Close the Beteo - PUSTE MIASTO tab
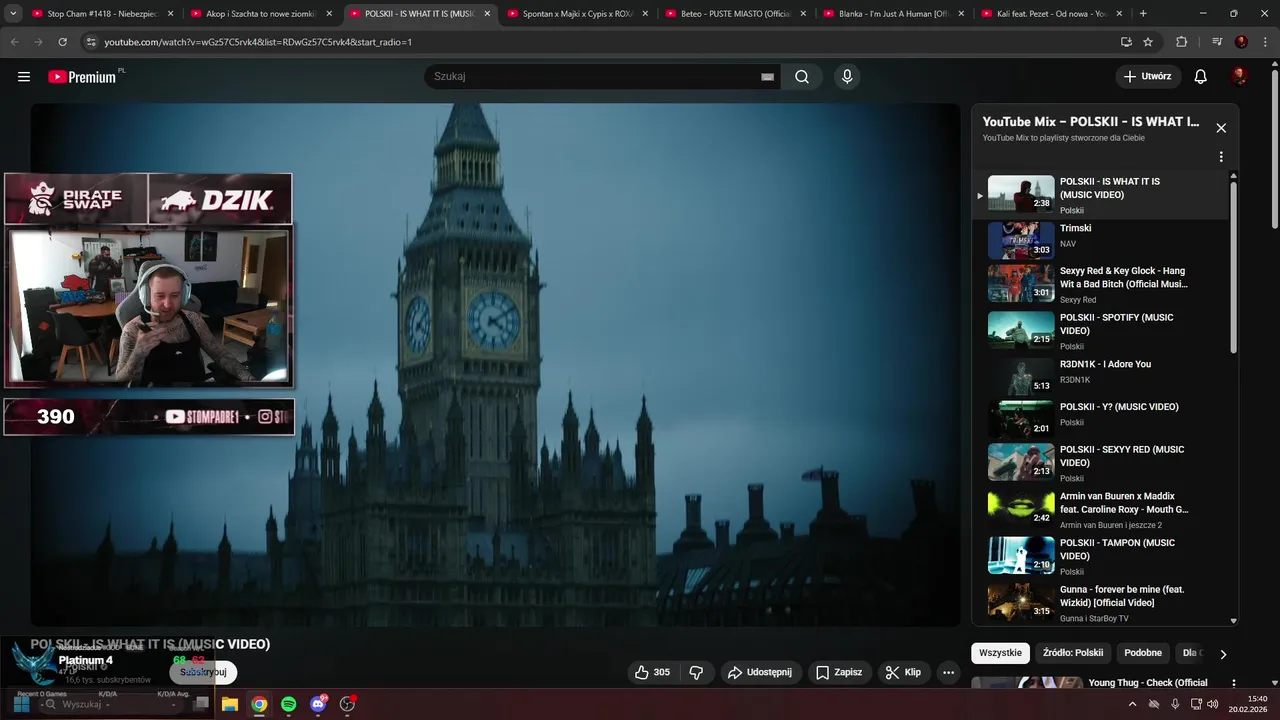Viewport: 1280px width, 720px height. click(x=803, y=14)
